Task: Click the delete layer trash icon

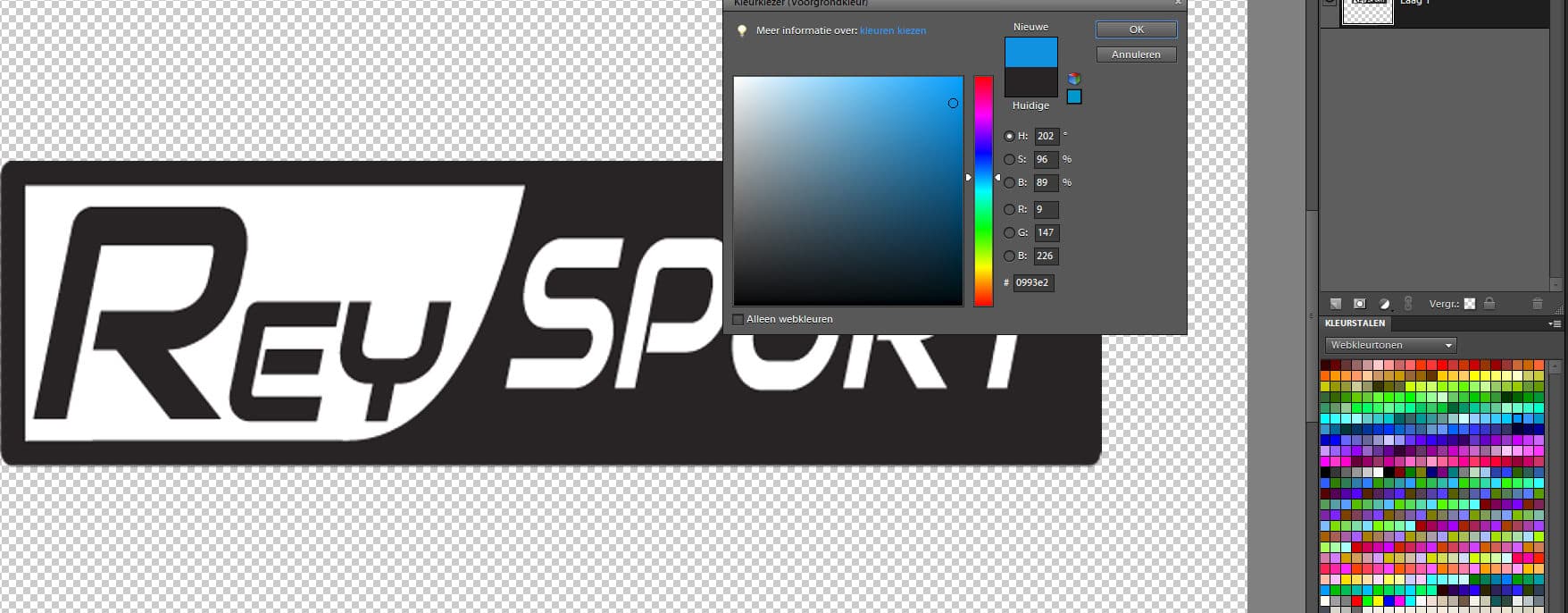Action: coord(1537,304)
